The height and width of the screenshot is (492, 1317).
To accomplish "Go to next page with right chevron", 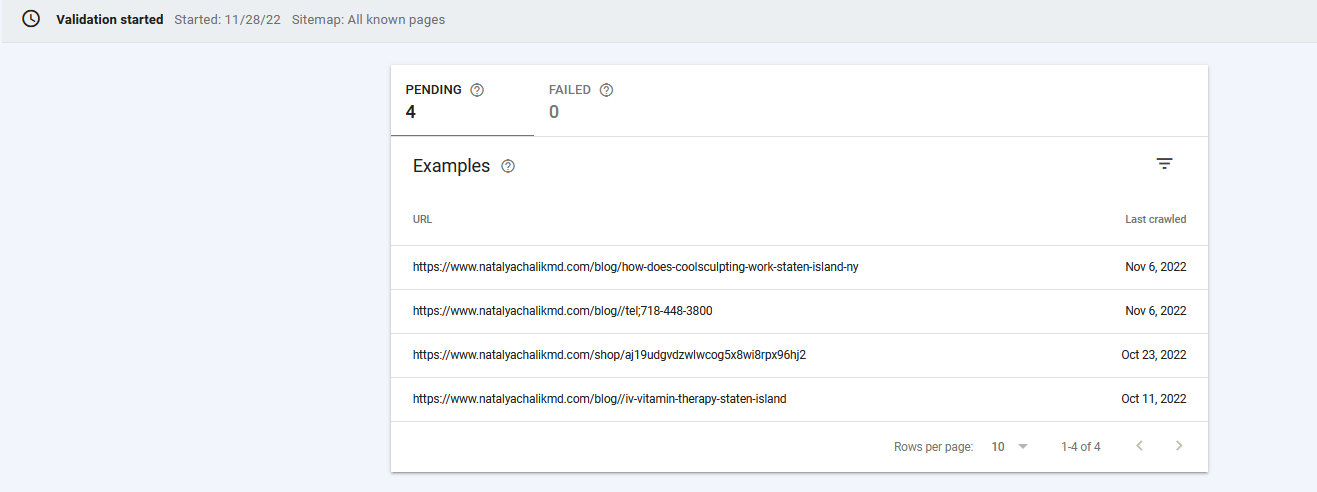I will point(1179,446).
